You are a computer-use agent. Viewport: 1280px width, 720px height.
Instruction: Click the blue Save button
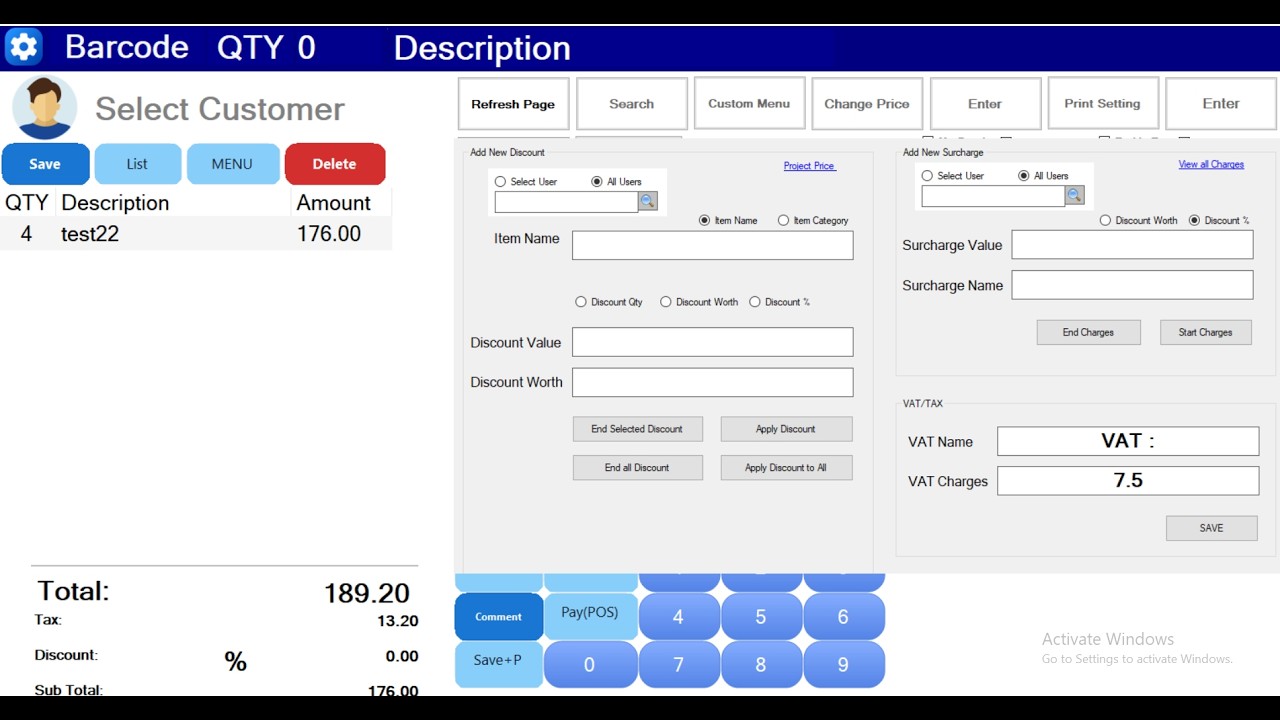[45, 164]
